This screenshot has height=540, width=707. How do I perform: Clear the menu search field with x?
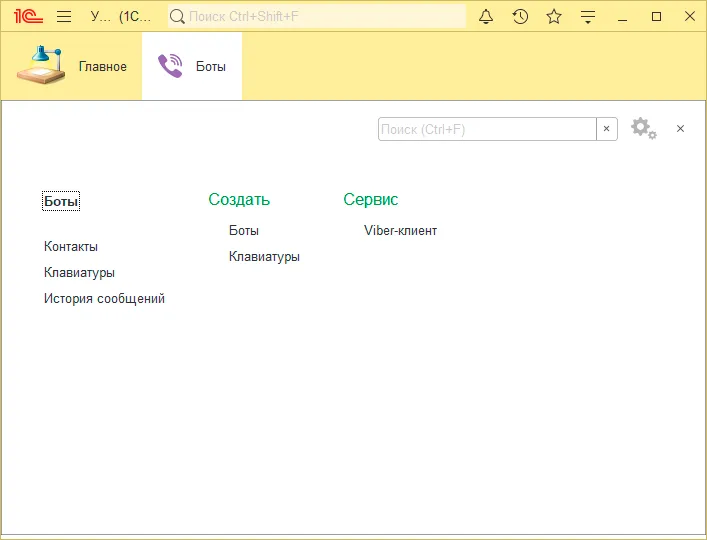606,129
